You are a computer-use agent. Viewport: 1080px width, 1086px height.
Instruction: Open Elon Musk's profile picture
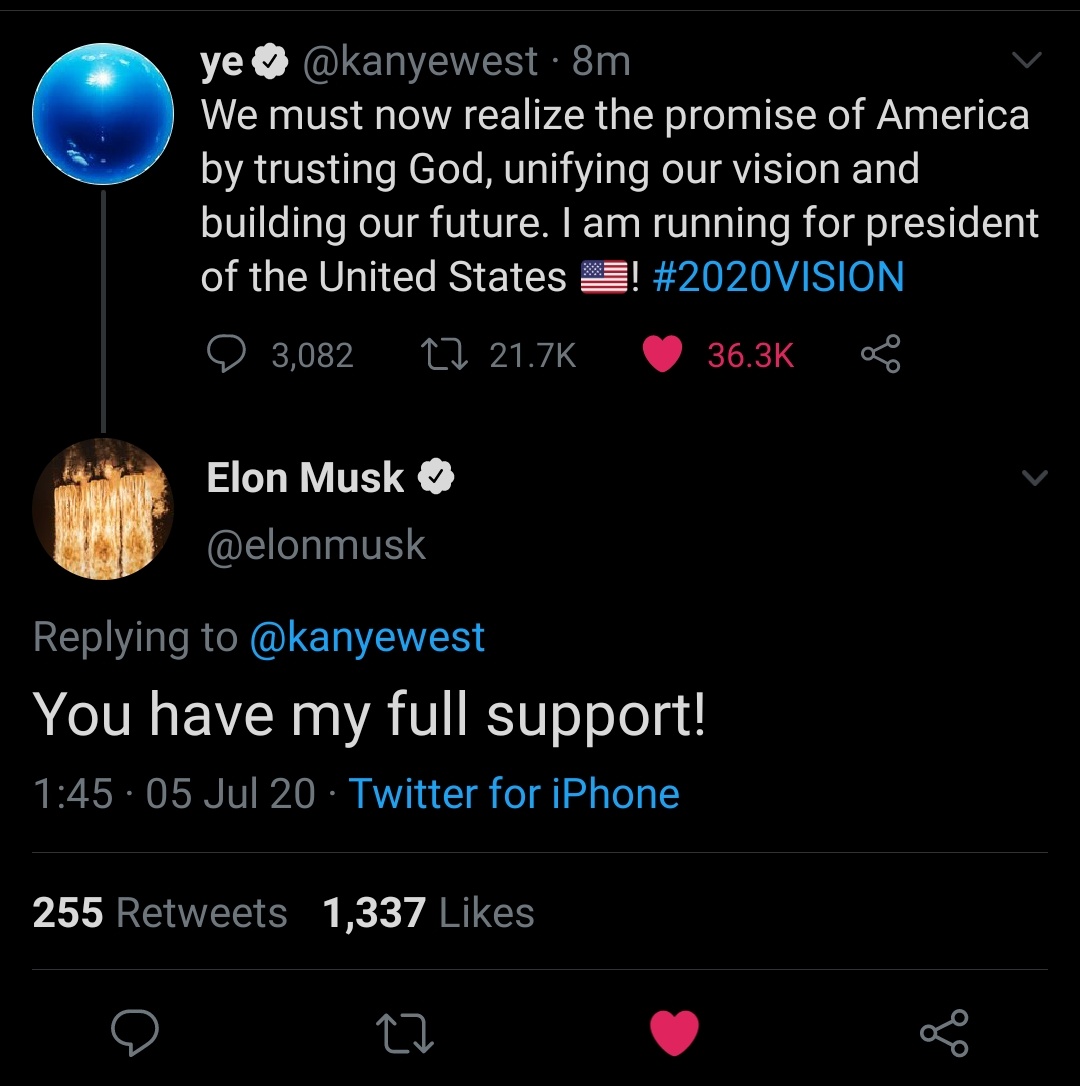103,509
